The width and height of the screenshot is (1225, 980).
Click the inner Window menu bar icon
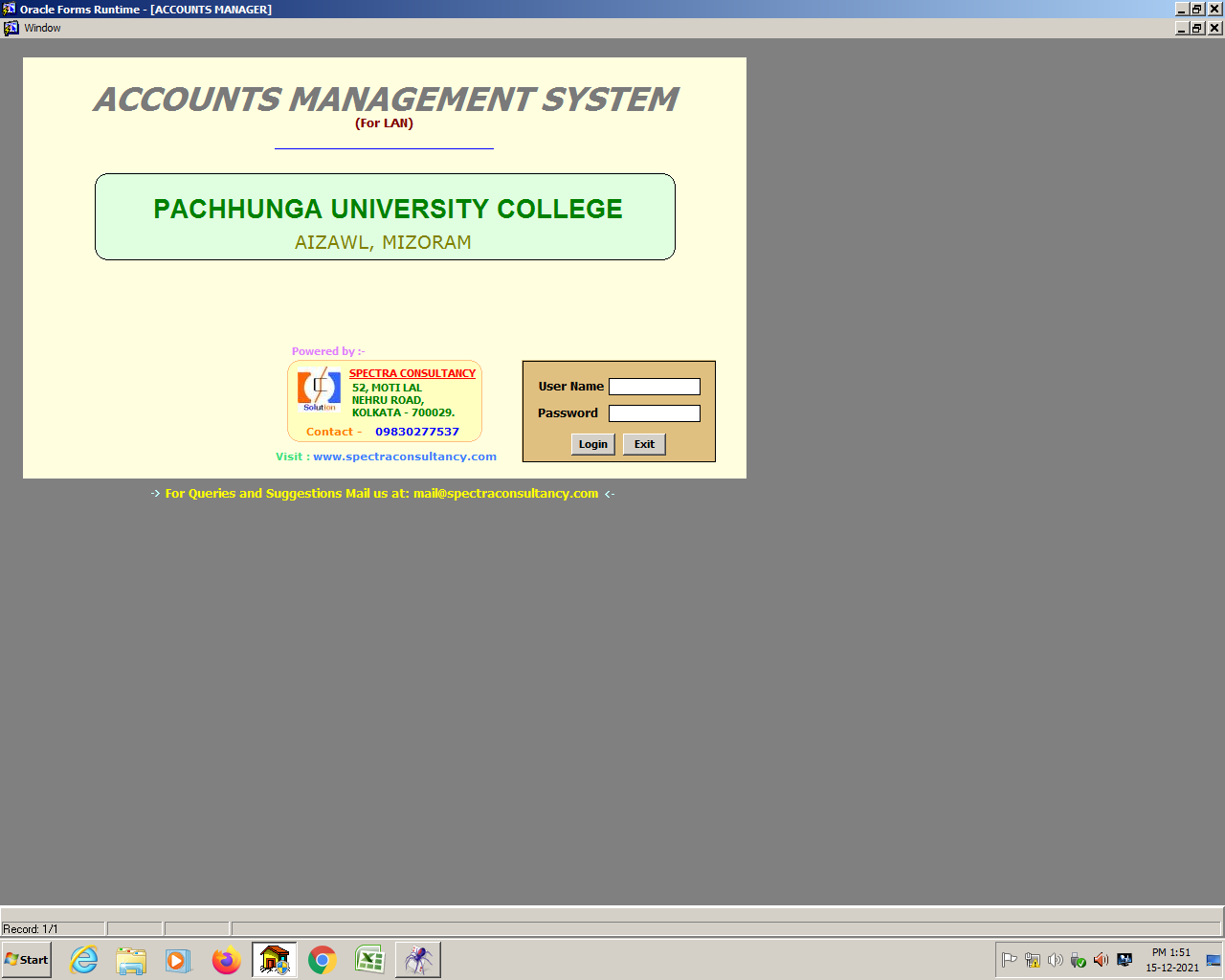click(x=11, y=28)
